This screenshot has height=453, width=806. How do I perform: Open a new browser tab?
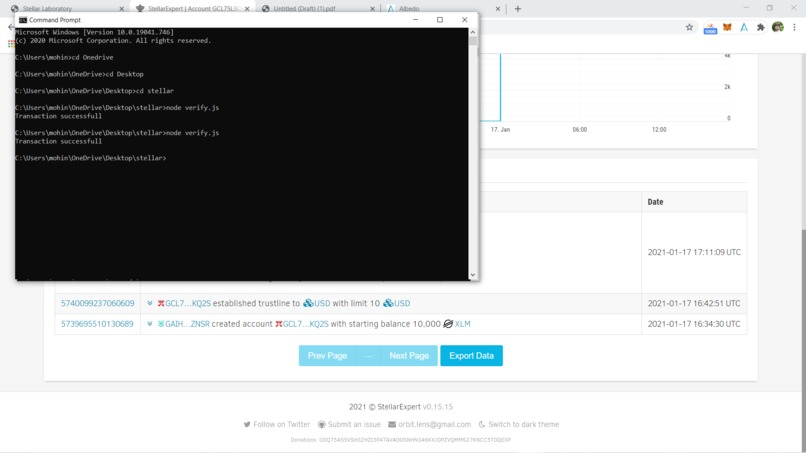(x=518, y=9)
